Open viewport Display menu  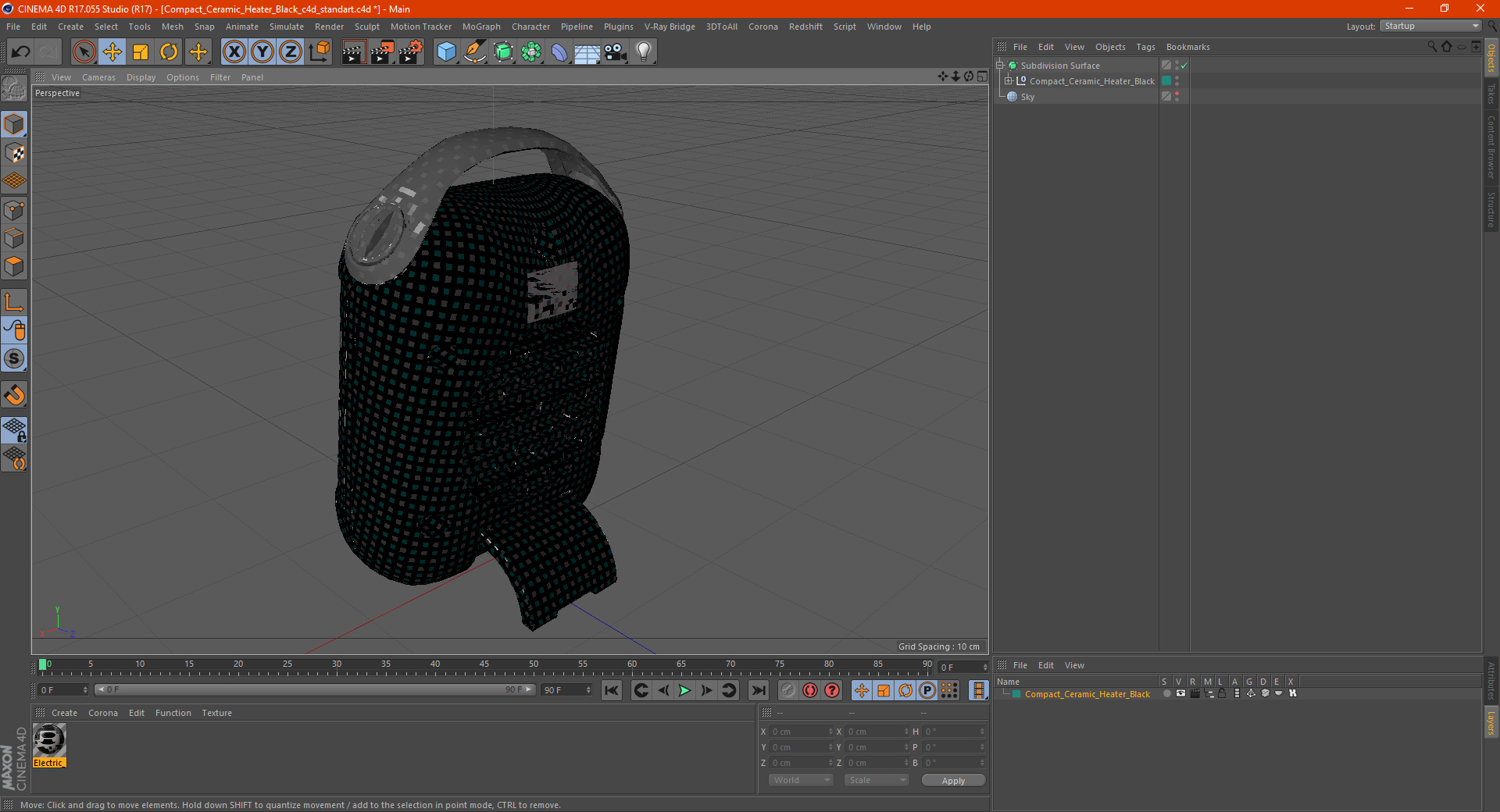coord(141,77)
